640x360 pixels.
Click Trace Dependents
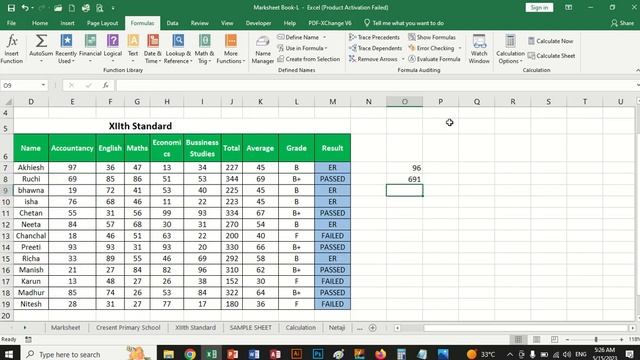[376, 48]
